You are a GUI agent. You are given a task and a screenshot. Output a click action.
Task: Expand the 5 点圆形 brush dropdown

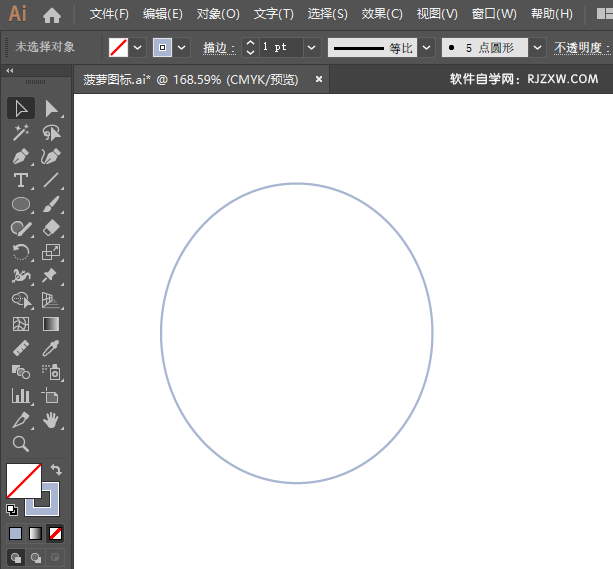tap(538, 48)
